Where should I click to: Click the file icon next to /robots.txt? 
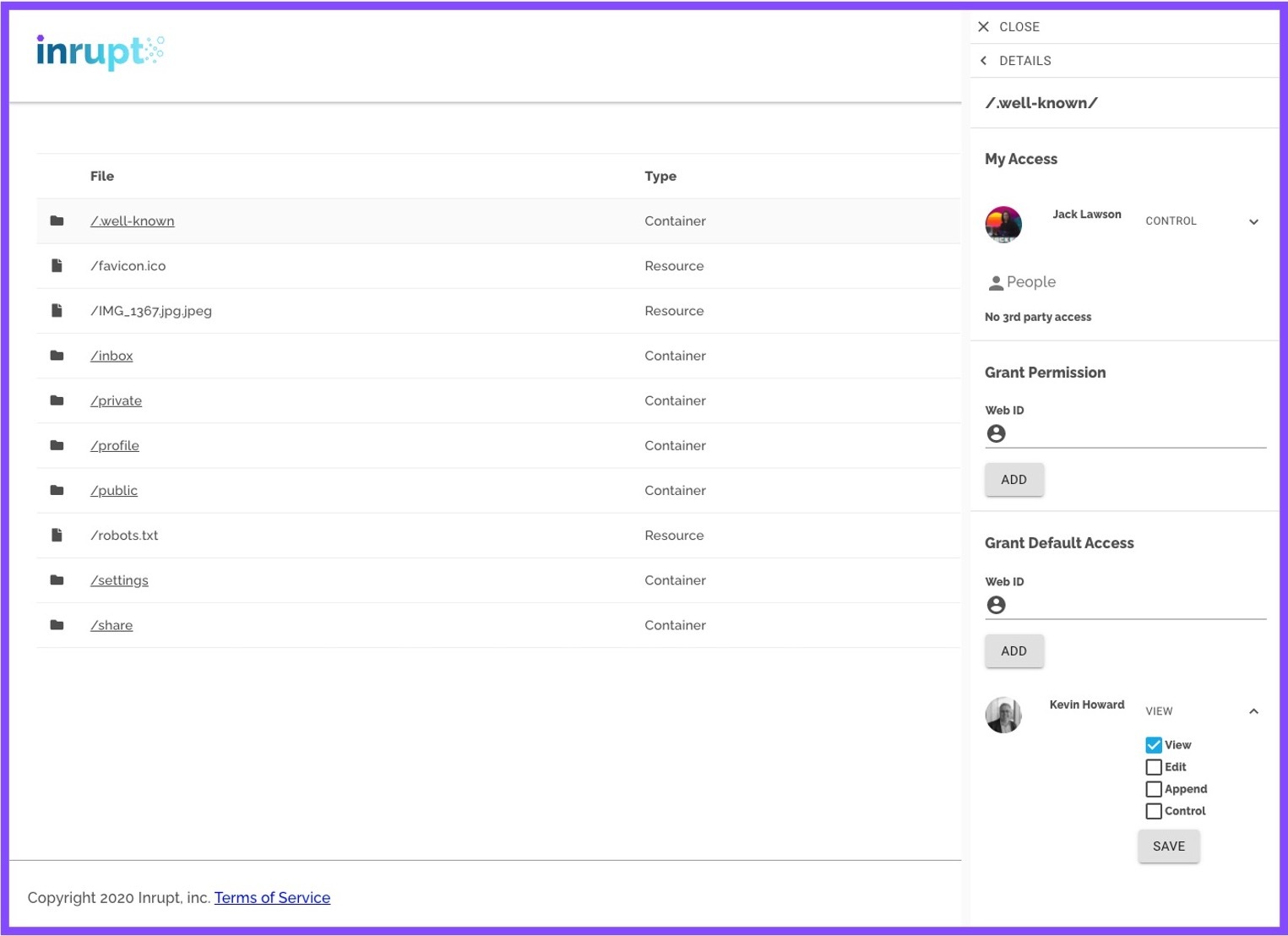[57, 536]
